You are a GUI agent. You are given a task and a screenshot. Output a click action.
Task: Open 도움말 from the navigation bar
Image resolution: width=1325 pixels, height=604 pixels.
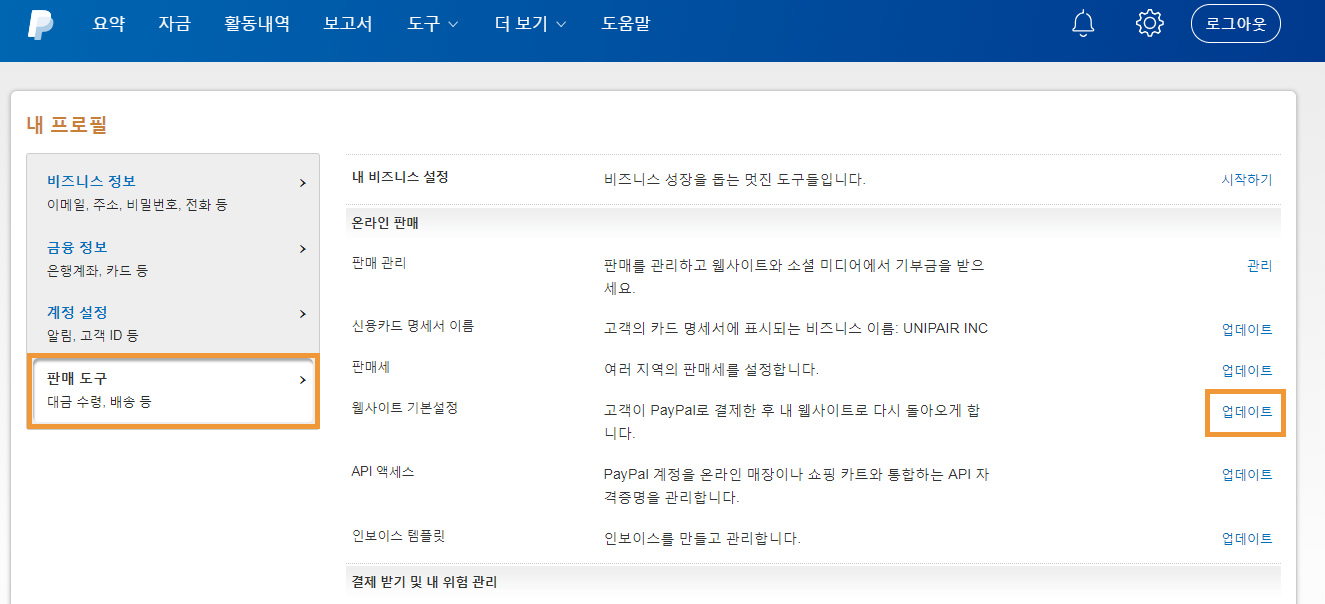pyautogui.click(x=625, y=24)
